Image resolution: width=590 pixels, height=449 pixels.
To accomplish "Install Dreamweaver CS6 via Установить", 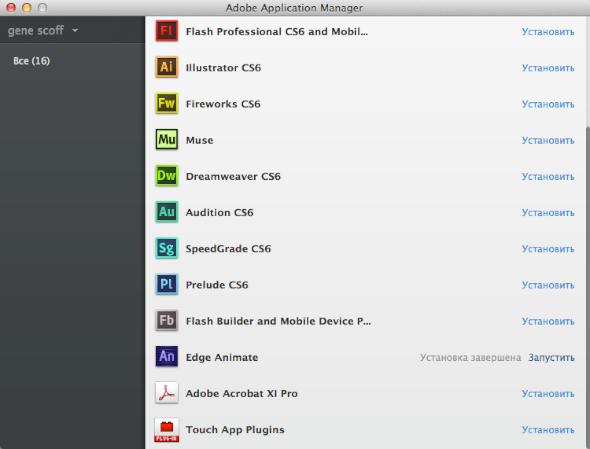I will pyautogui.click(x=548, y=177).
